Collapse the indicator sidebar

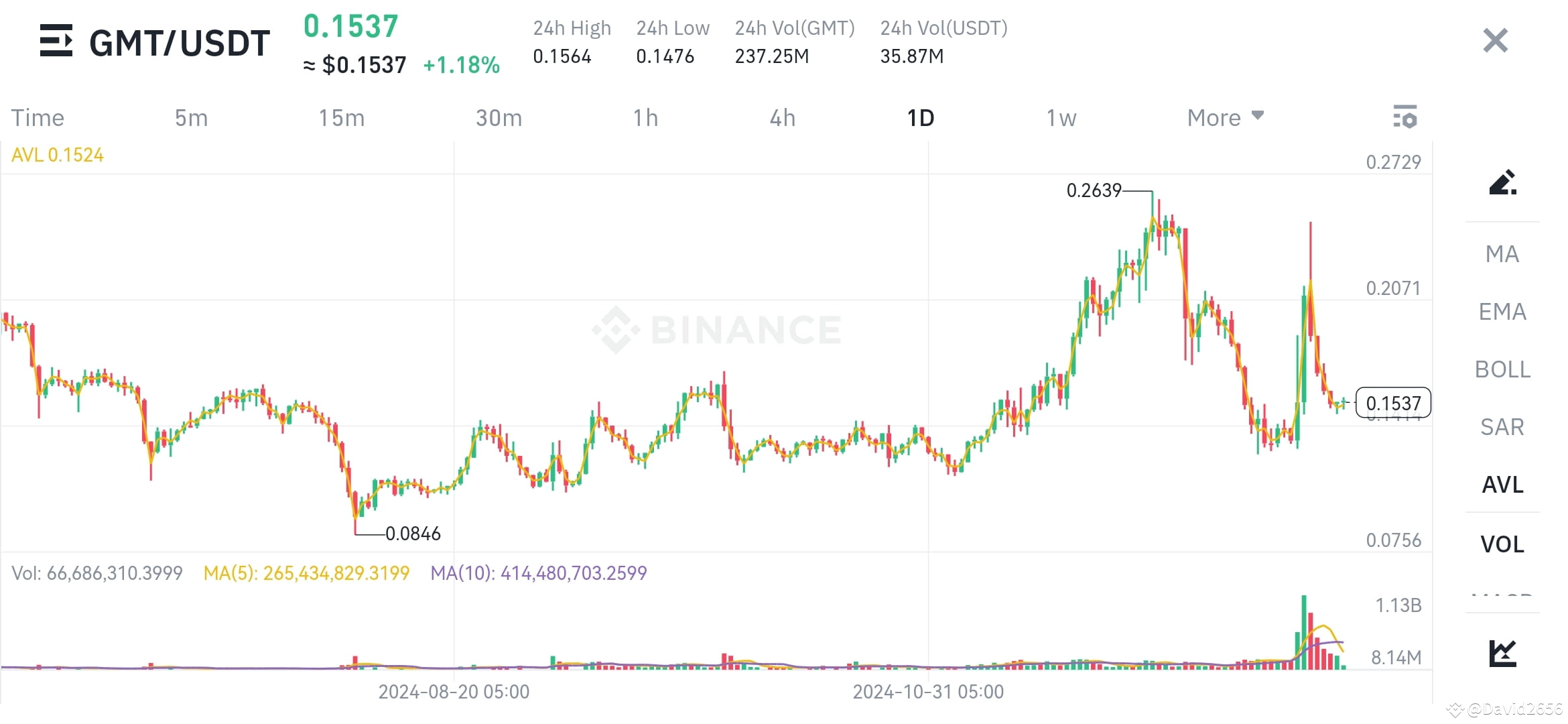1494,41
